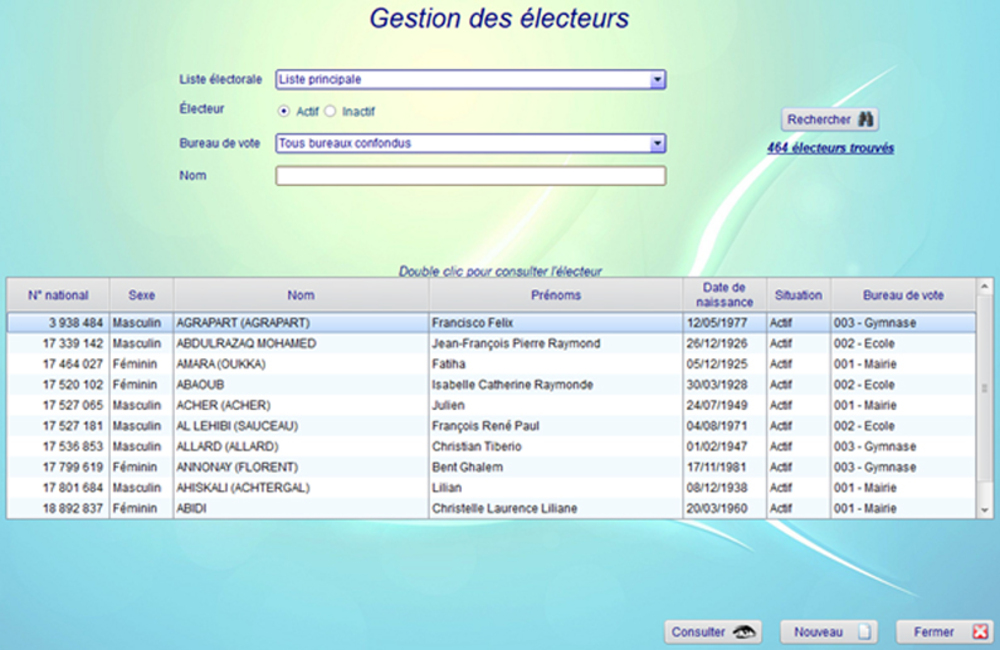The width and height of the screenshot is (1000, 650).
Task: Click the N° national column header
Action: 58,295
